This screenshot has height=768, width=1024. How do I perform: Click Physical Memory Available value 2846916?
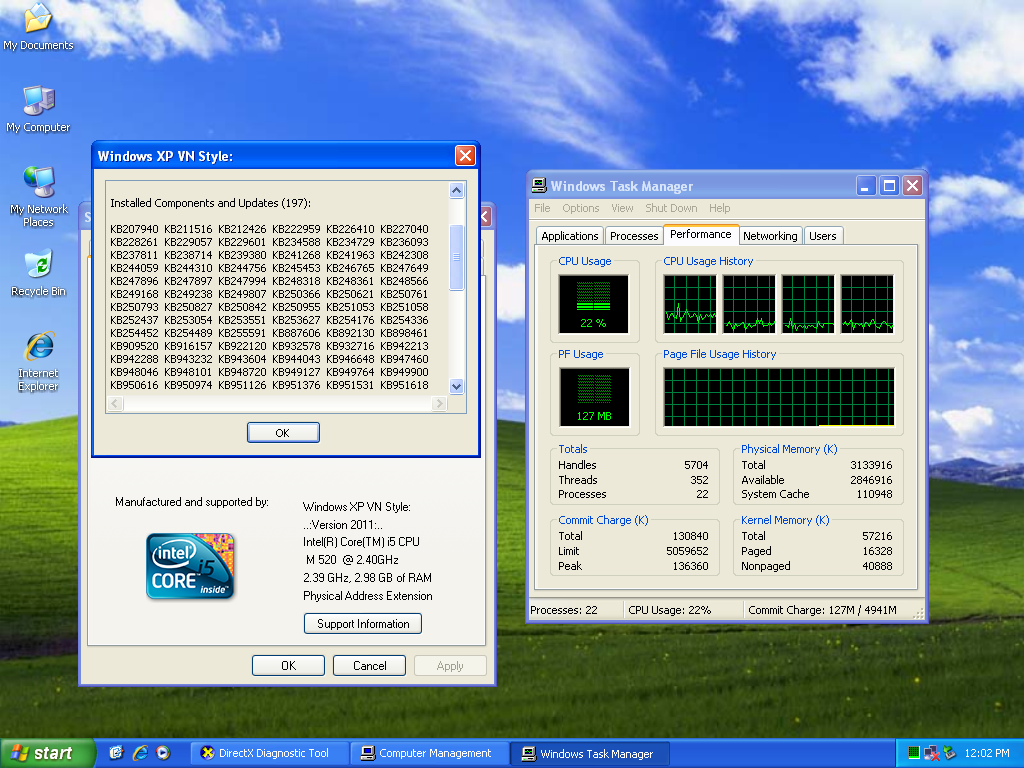click(x=871, y=480)
